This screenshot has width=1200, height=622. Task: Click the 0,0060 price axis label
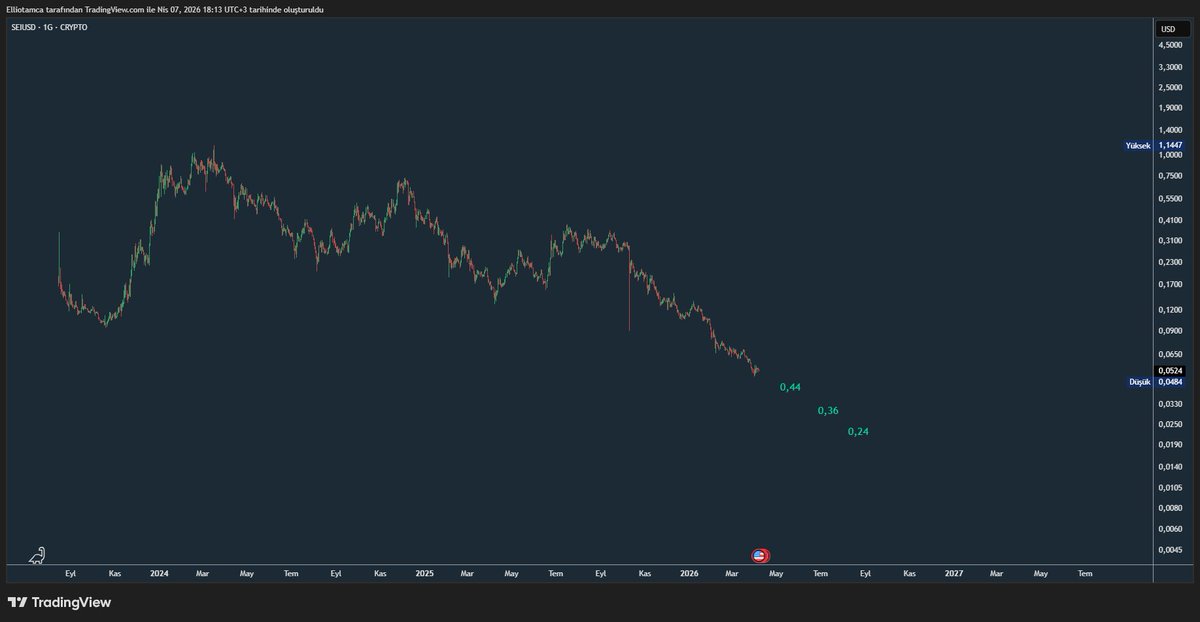pos(1172,528)
